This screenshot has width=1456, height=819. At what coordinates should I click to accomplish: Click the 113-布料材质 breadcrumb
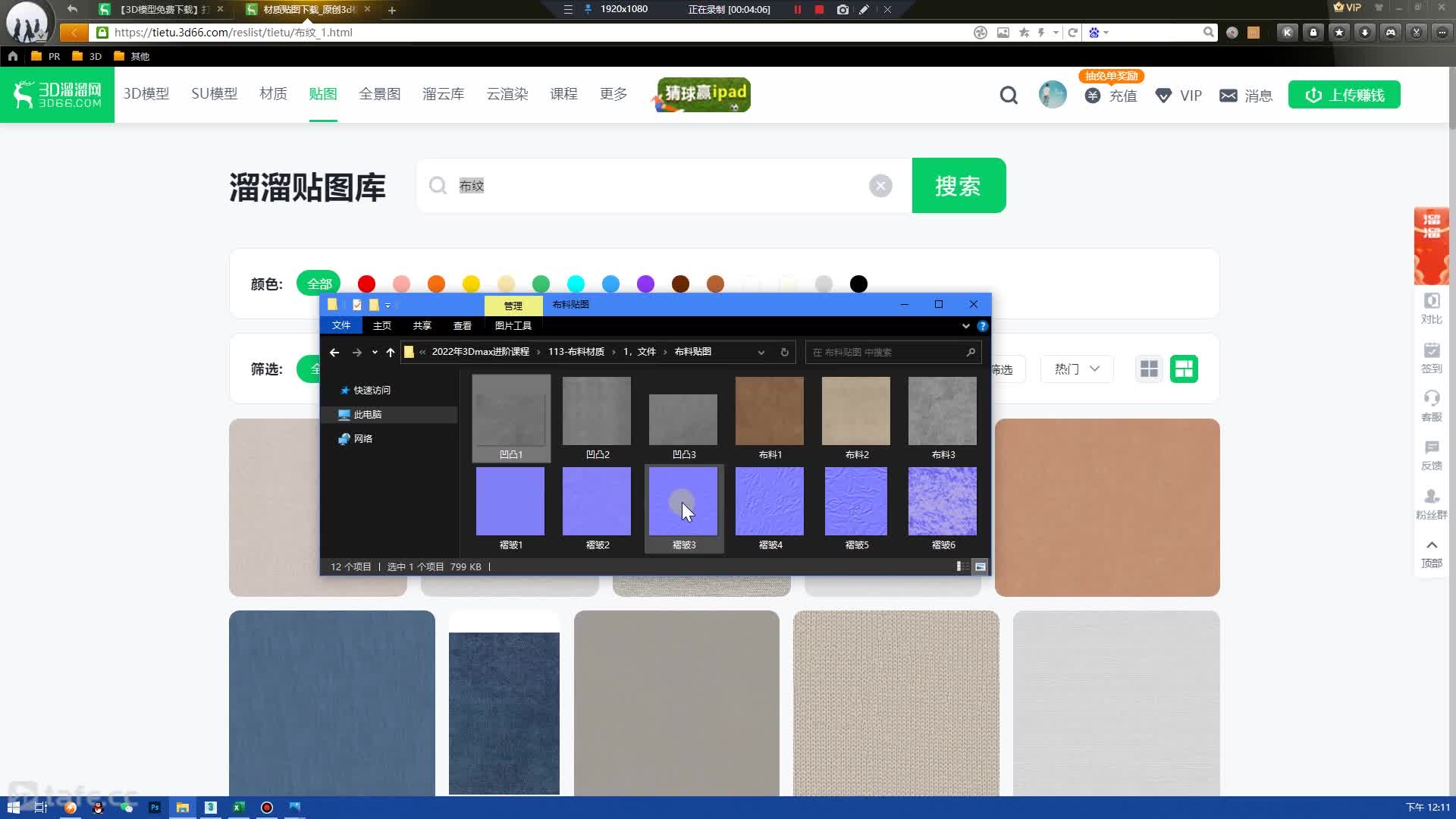tap(576, 352)
